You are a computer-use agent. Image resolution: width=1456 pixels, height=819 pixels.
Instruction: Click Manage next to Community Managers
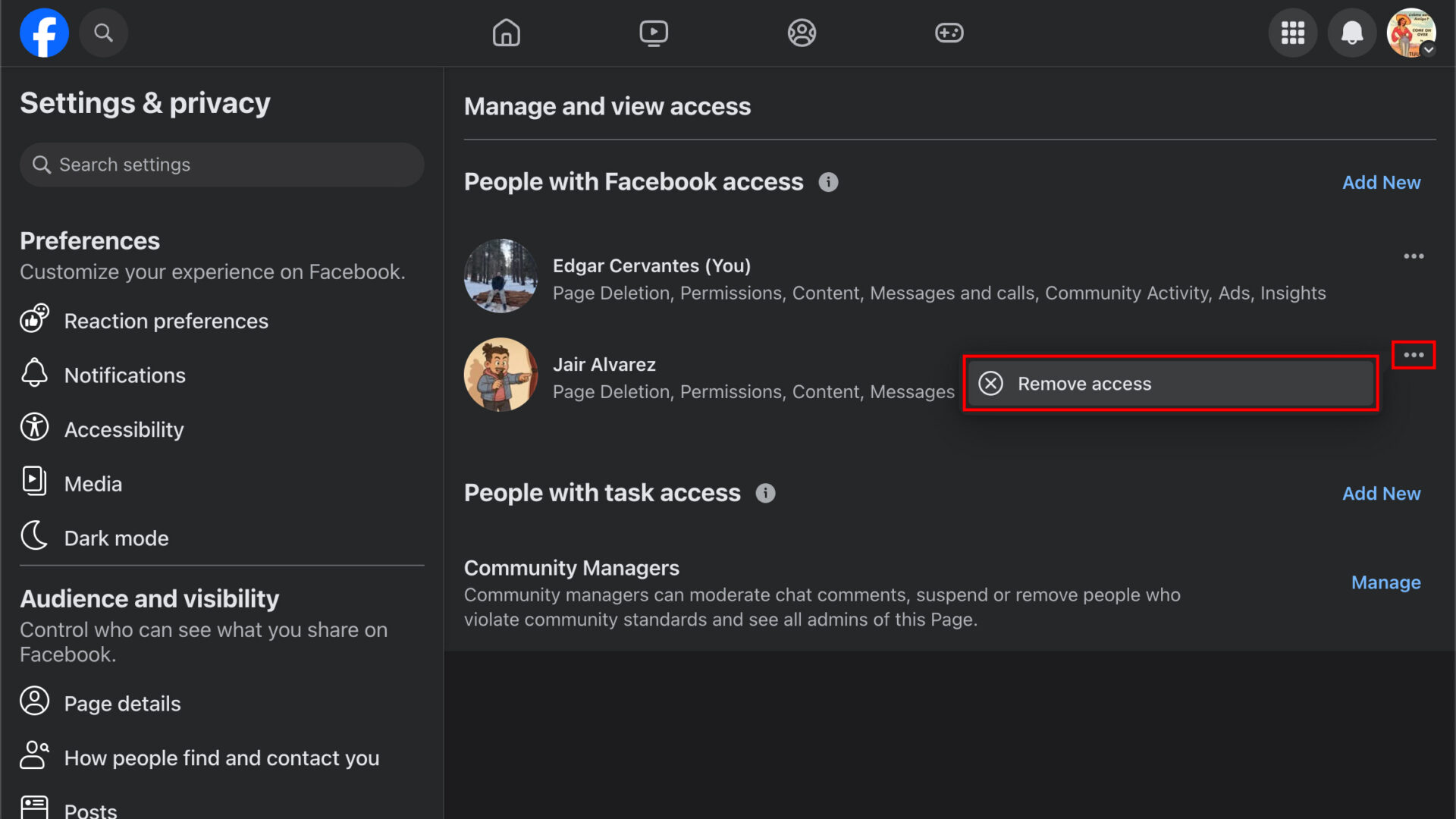point(1385,582)
